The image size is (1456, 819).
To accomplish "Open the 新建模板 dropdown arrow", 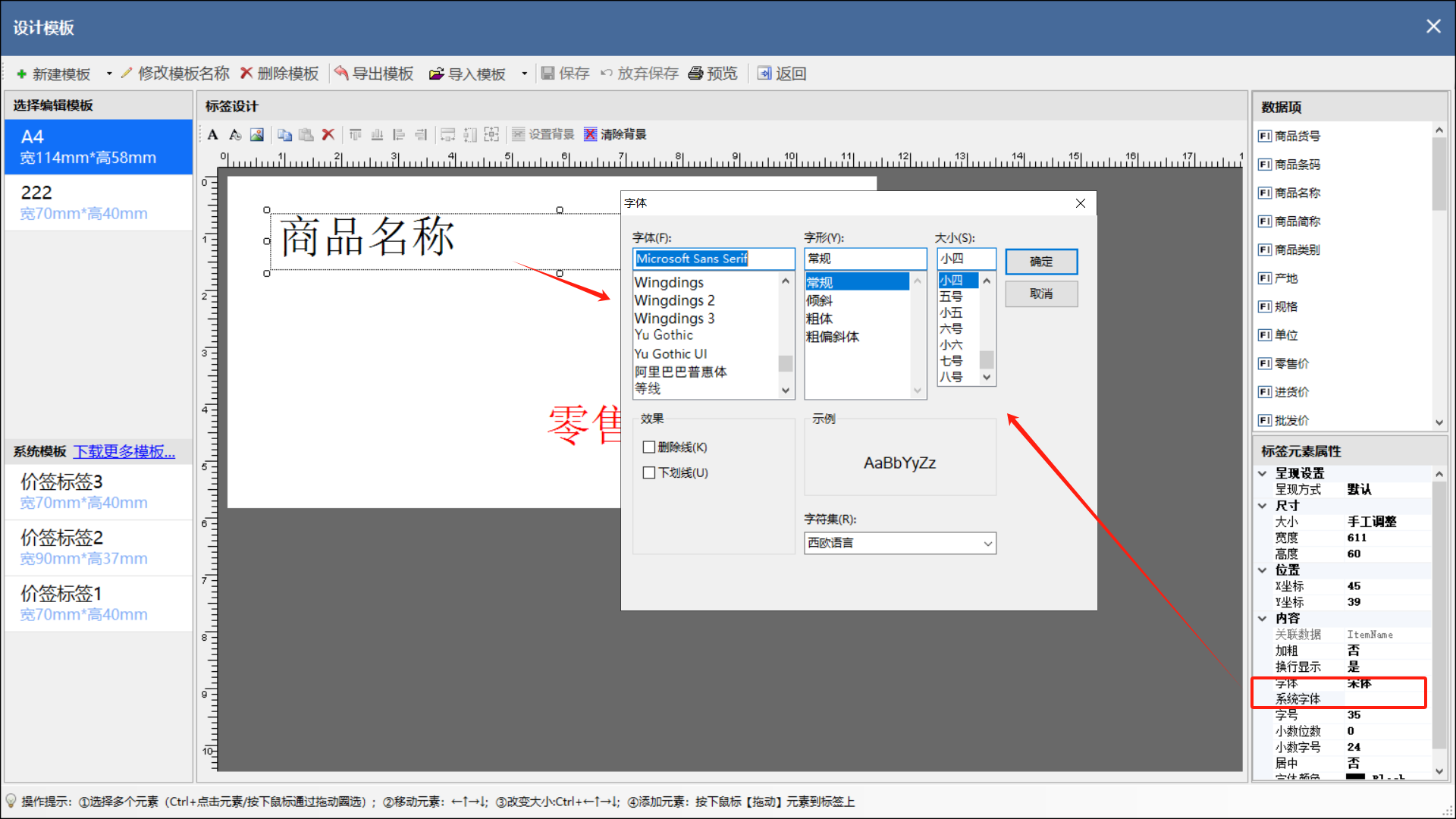I will pyautogui.click(x=108, y=73).
